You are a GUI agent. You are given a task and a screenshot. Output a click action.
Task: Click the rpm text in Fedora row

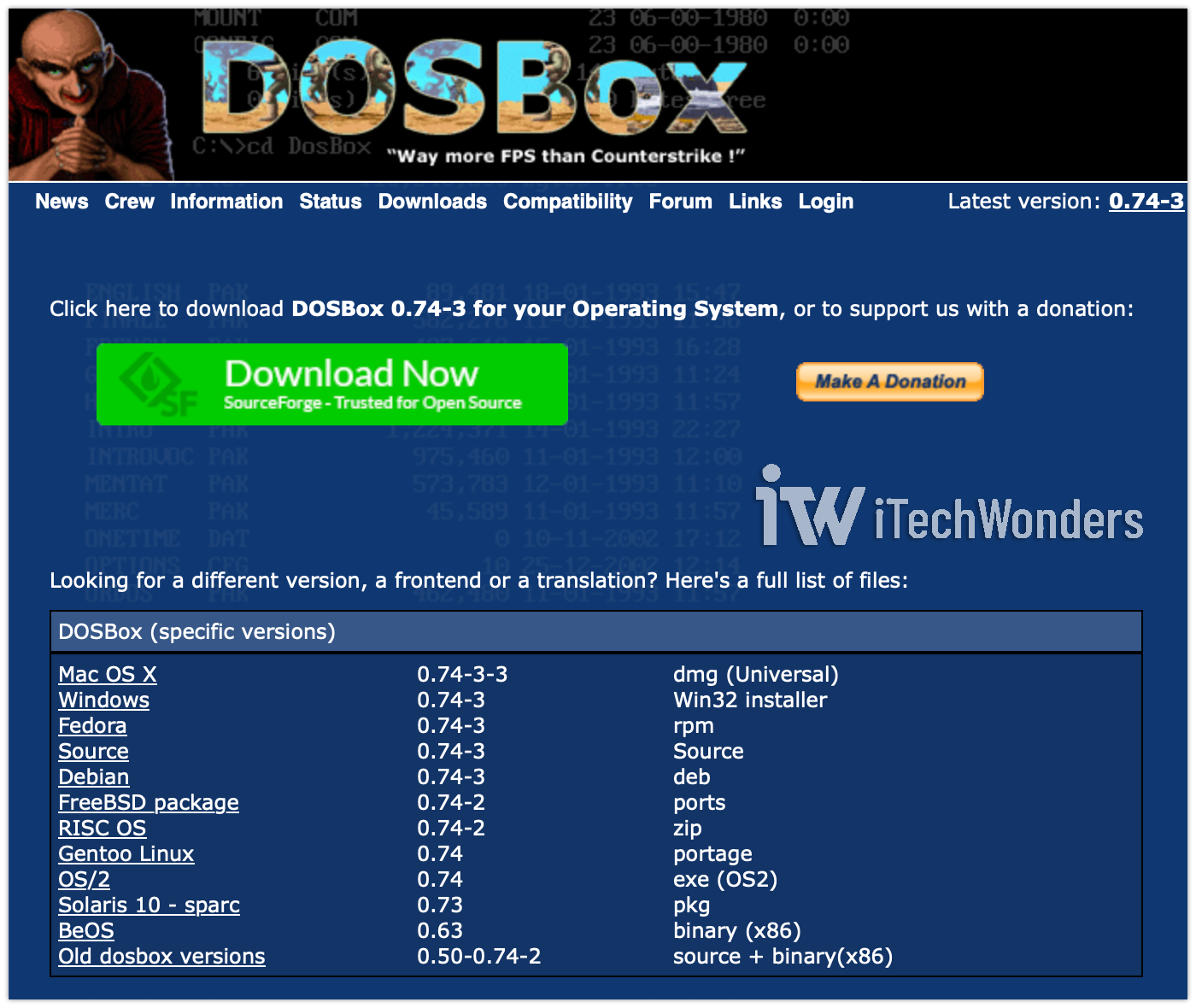tap(693, 725)
